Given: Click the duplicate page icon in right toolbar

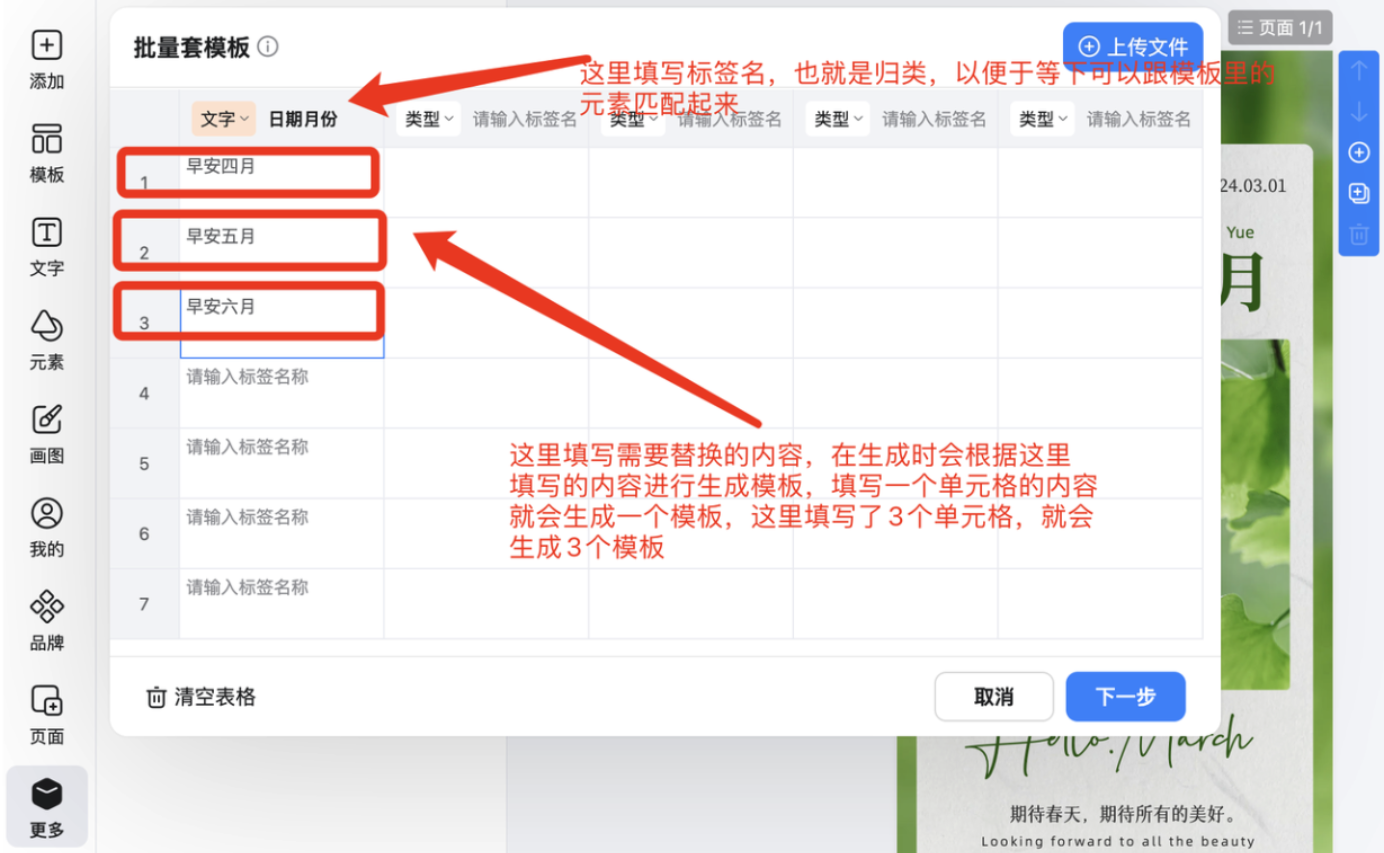Looking at the screenshot, I should tap(1358, 193).
